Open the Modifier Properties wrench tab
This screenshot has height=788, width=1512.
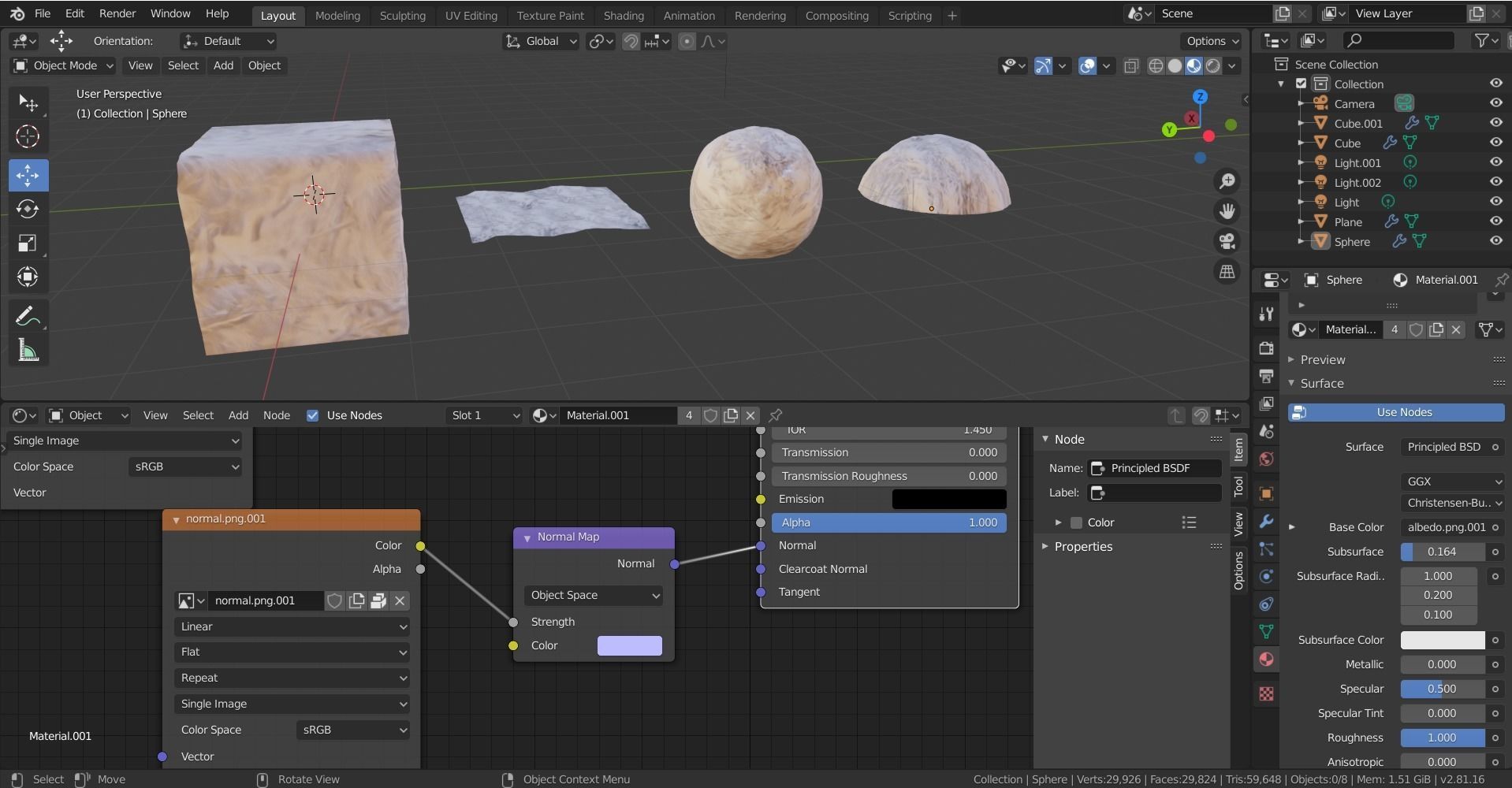coord(1266,522)
